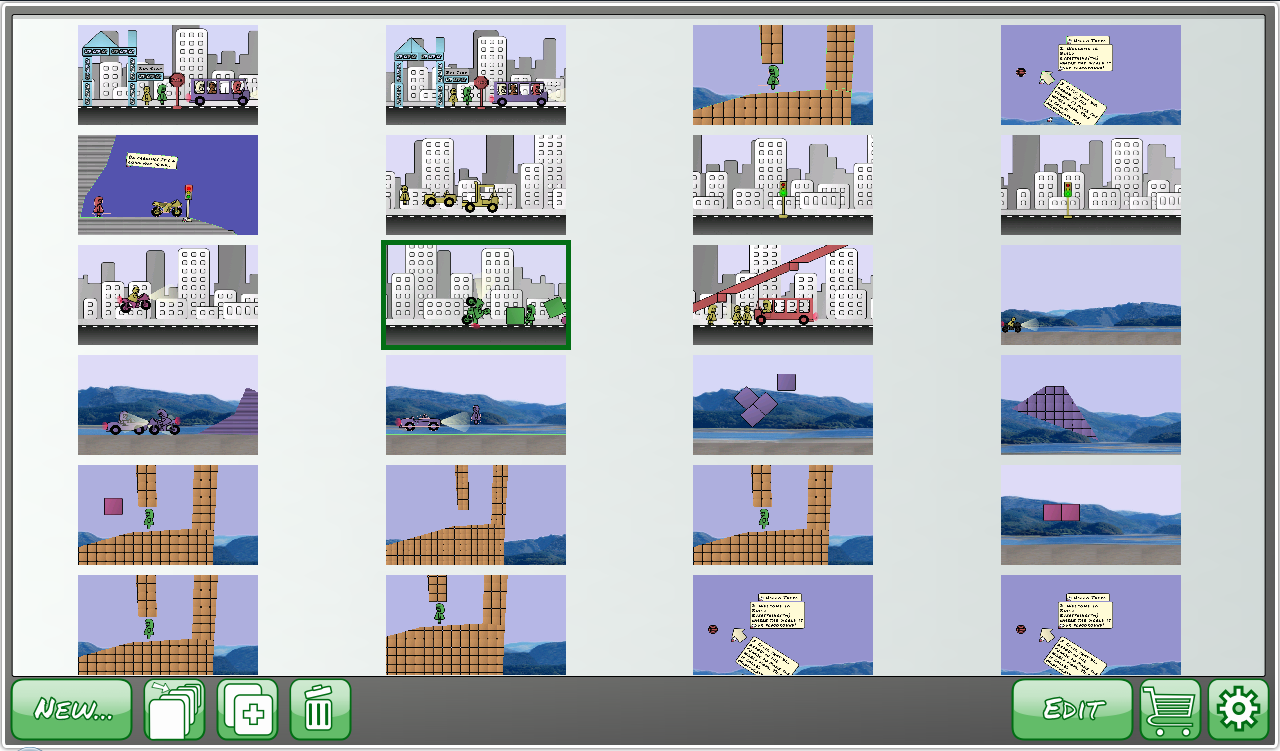The height and width of the screenshot is (751, 1280).
Task: Select the two pink blocks lake thumbnail
Action: pyautogui.click(x=1091, y=515)
